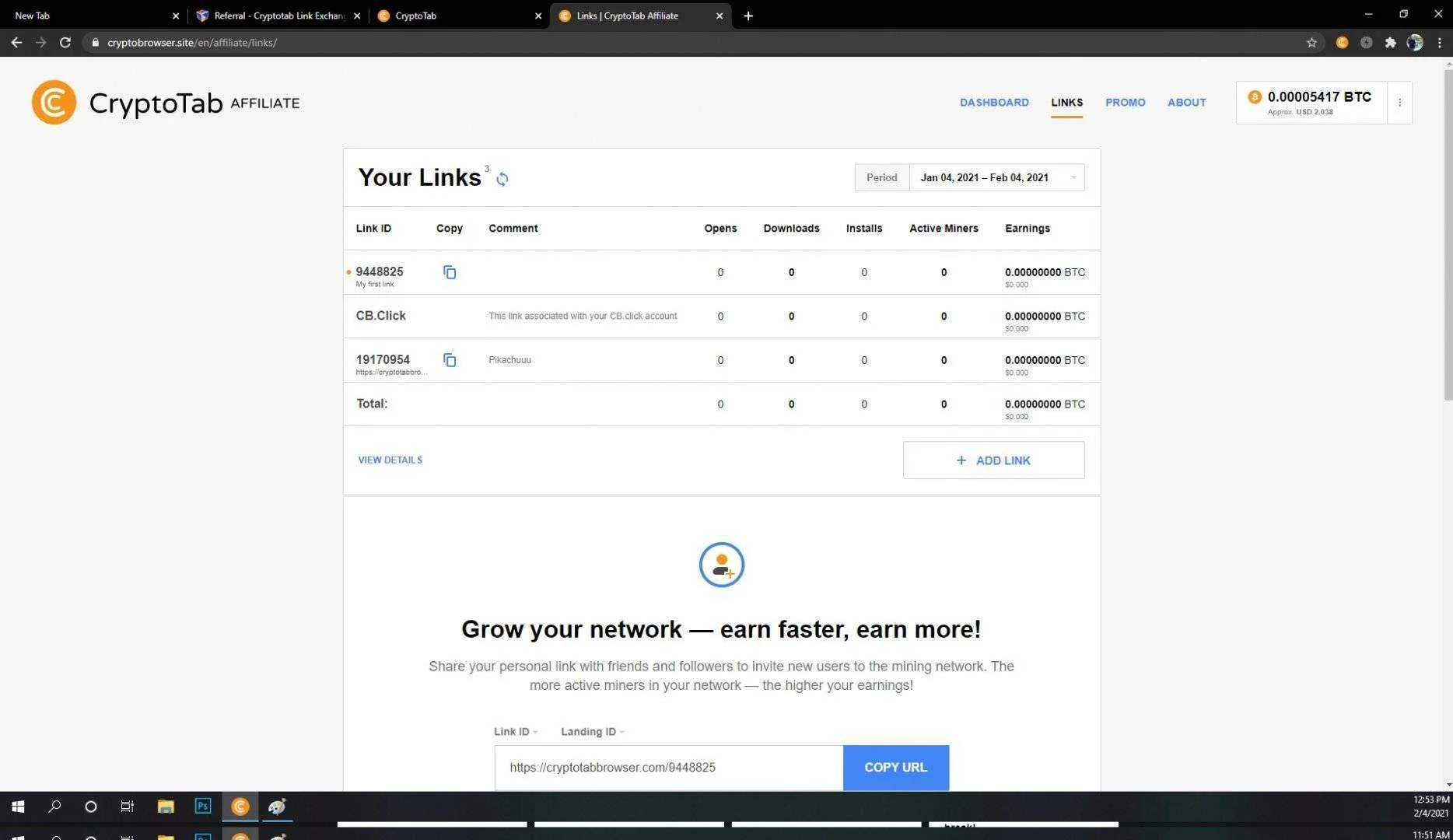Open the VIEW DETAILS link
The image size is (1453, 840).
coord(390,460)
